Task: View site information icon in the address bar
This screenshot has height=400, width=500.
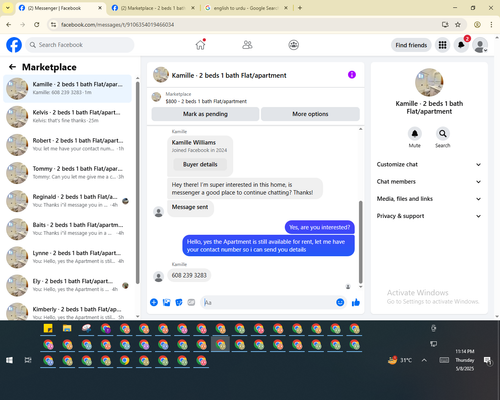Action: pos(53,24)
